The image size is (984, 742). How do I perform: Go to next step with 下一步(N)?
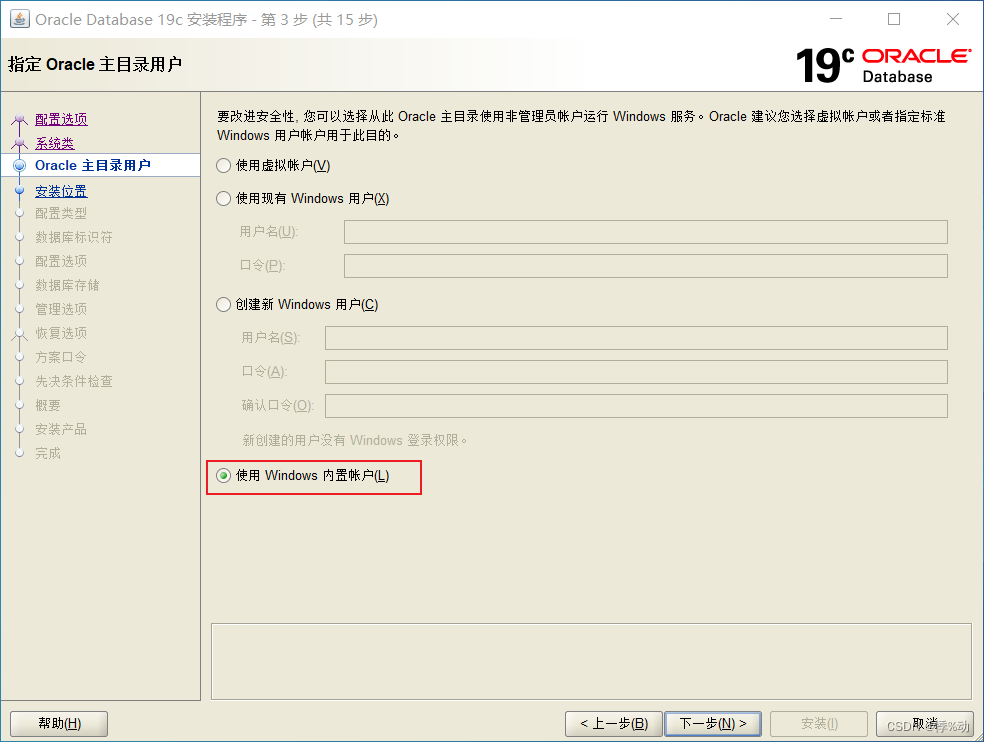point(713,724)
